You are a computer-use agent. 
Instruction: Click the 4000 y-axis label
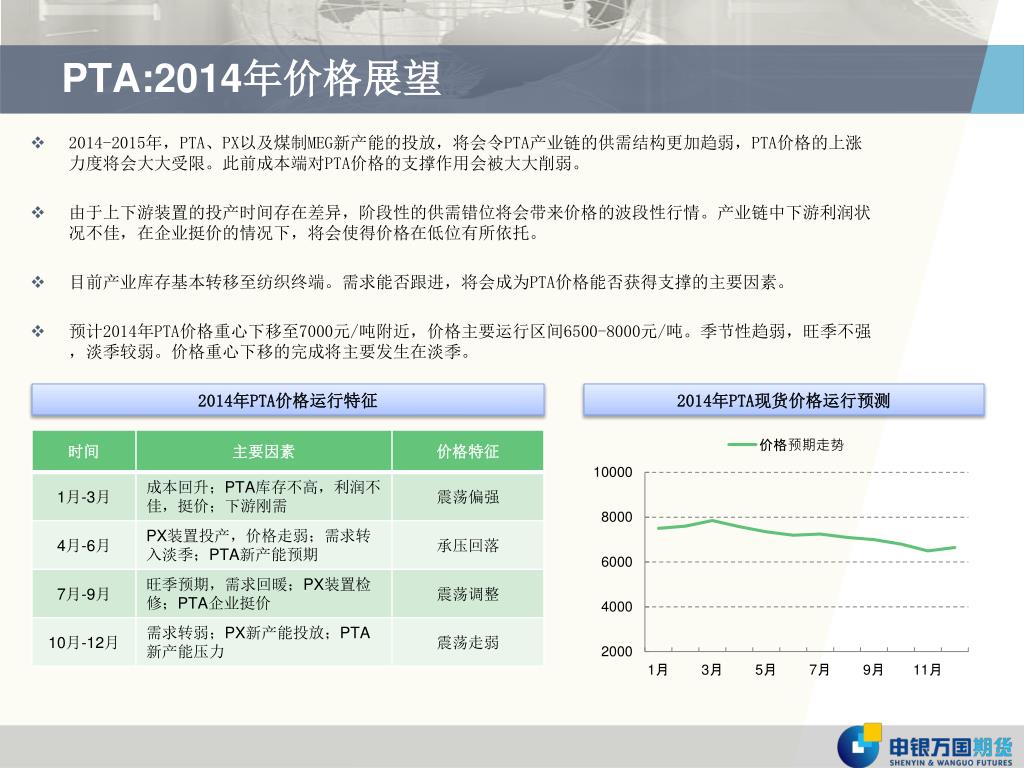click(616, 607)
